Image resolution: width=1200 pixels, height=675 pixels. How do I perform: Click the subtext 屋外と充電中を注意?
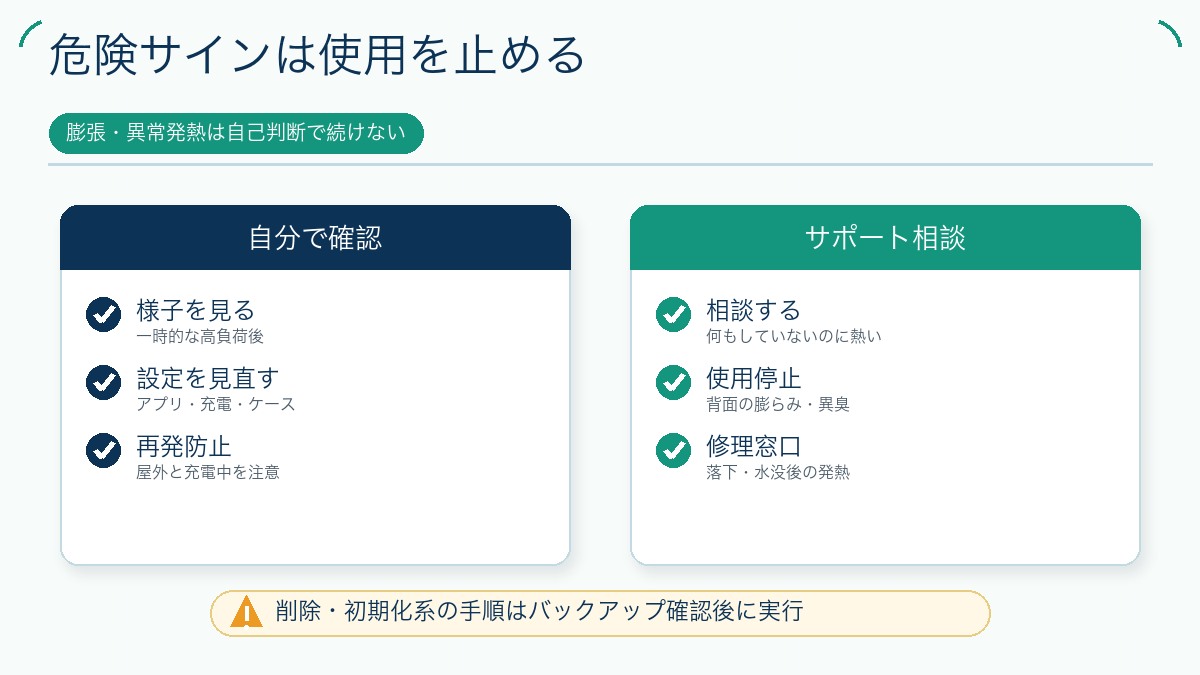(x=208, y=472)
